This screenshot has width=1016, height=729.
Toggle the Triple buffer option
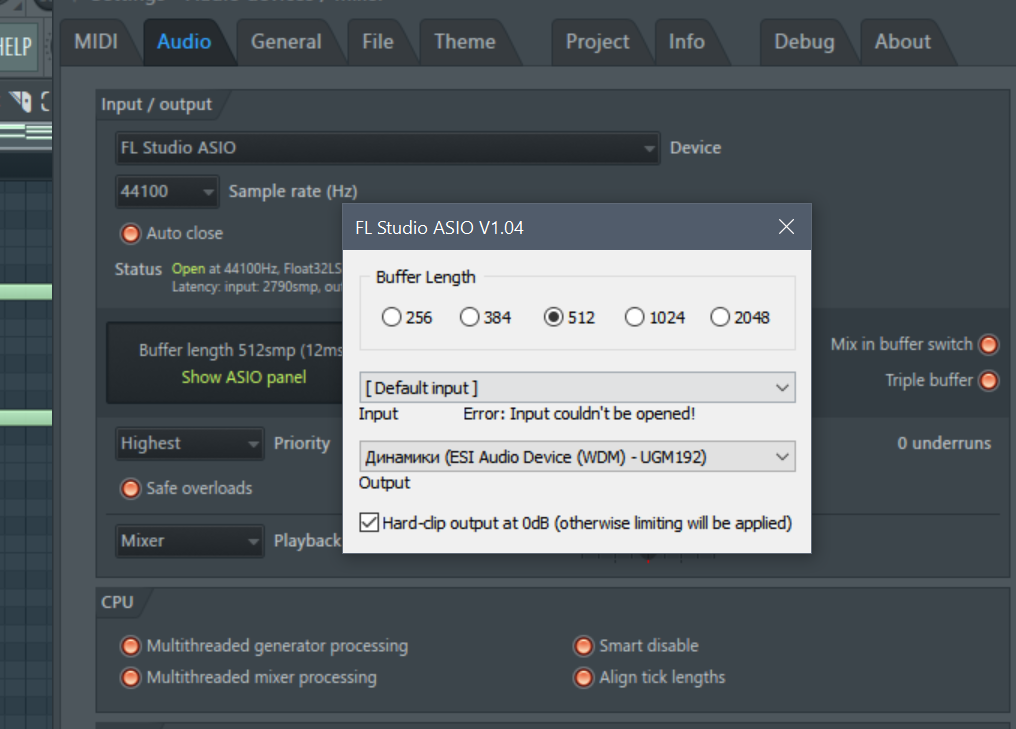[988, 381]
